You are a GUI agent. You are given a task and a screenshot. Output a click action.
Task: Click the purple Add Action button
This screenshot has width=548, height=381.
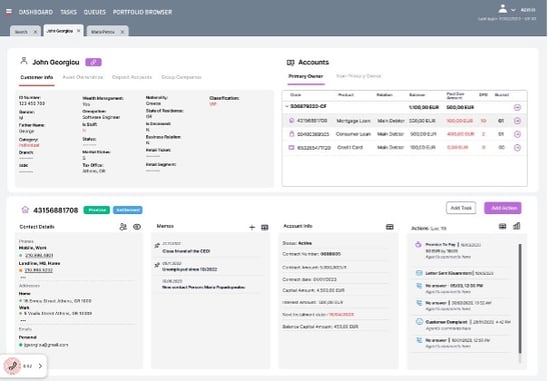point(503,208)
